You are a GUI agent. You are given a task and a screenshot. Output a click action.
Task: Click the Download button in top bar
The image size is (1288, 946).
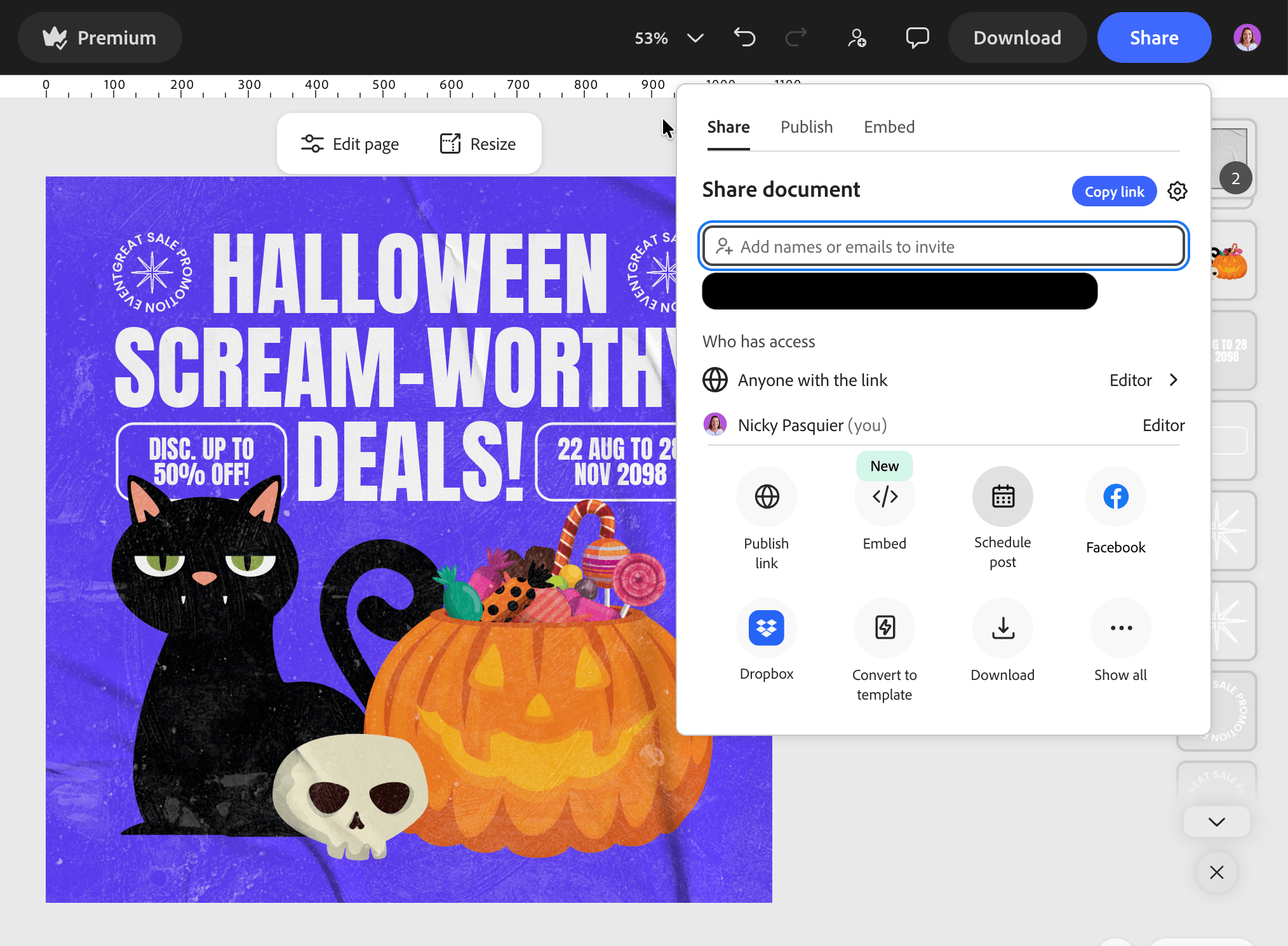tap(1017, 37)
